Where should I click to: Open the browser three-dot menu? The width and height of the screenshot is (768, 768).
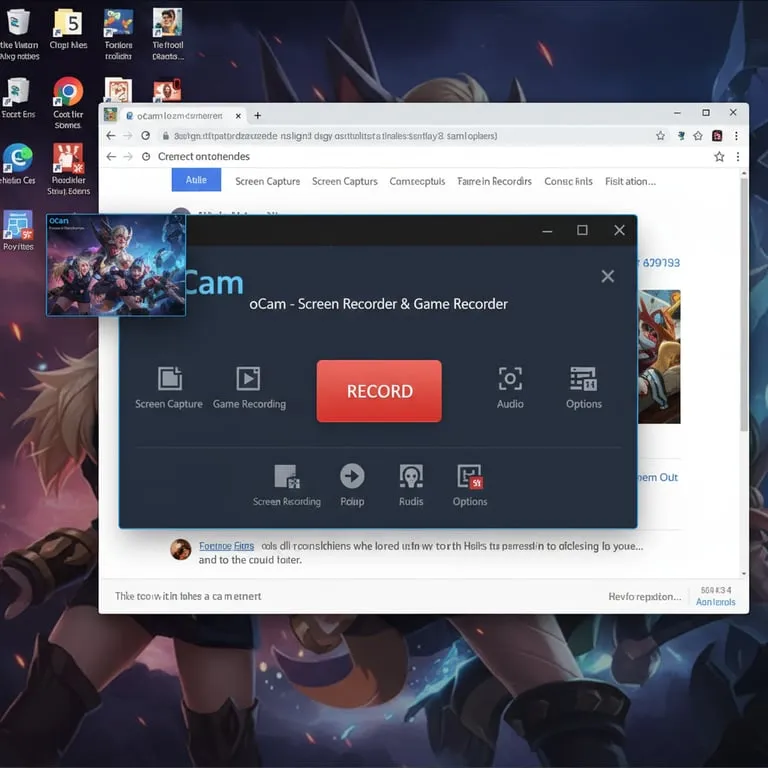738,135
